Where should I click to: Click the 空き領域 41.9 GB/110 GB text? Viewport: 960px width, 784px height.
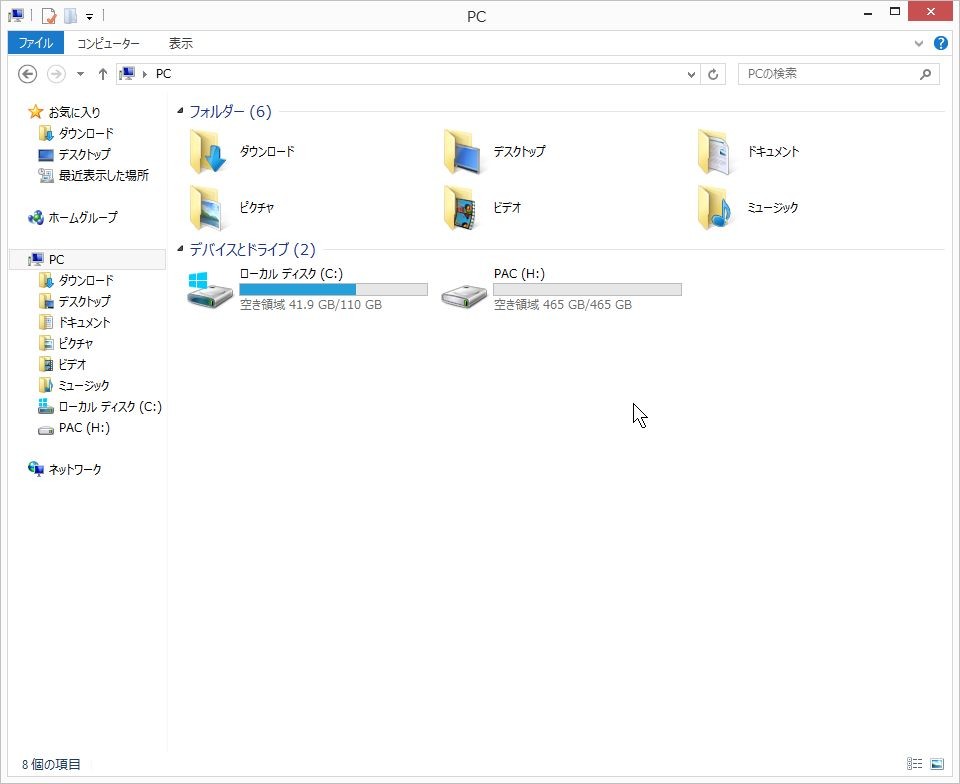tap(311, 304)
